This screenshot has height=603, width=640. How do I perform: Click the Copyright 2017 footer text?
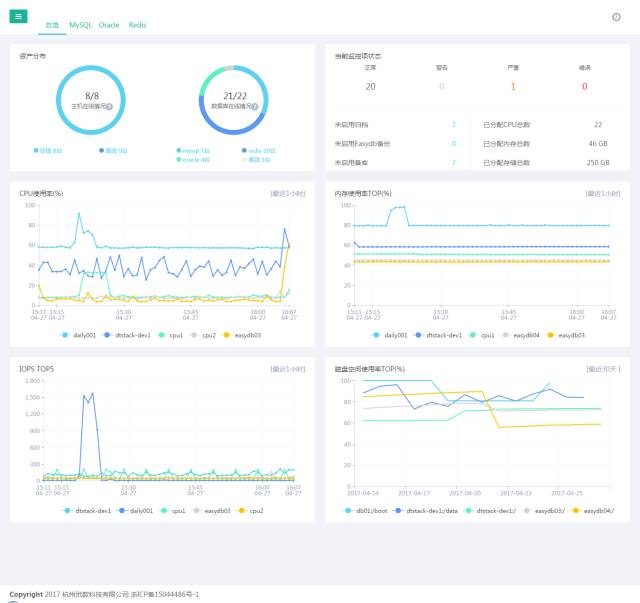click(104, 594)
